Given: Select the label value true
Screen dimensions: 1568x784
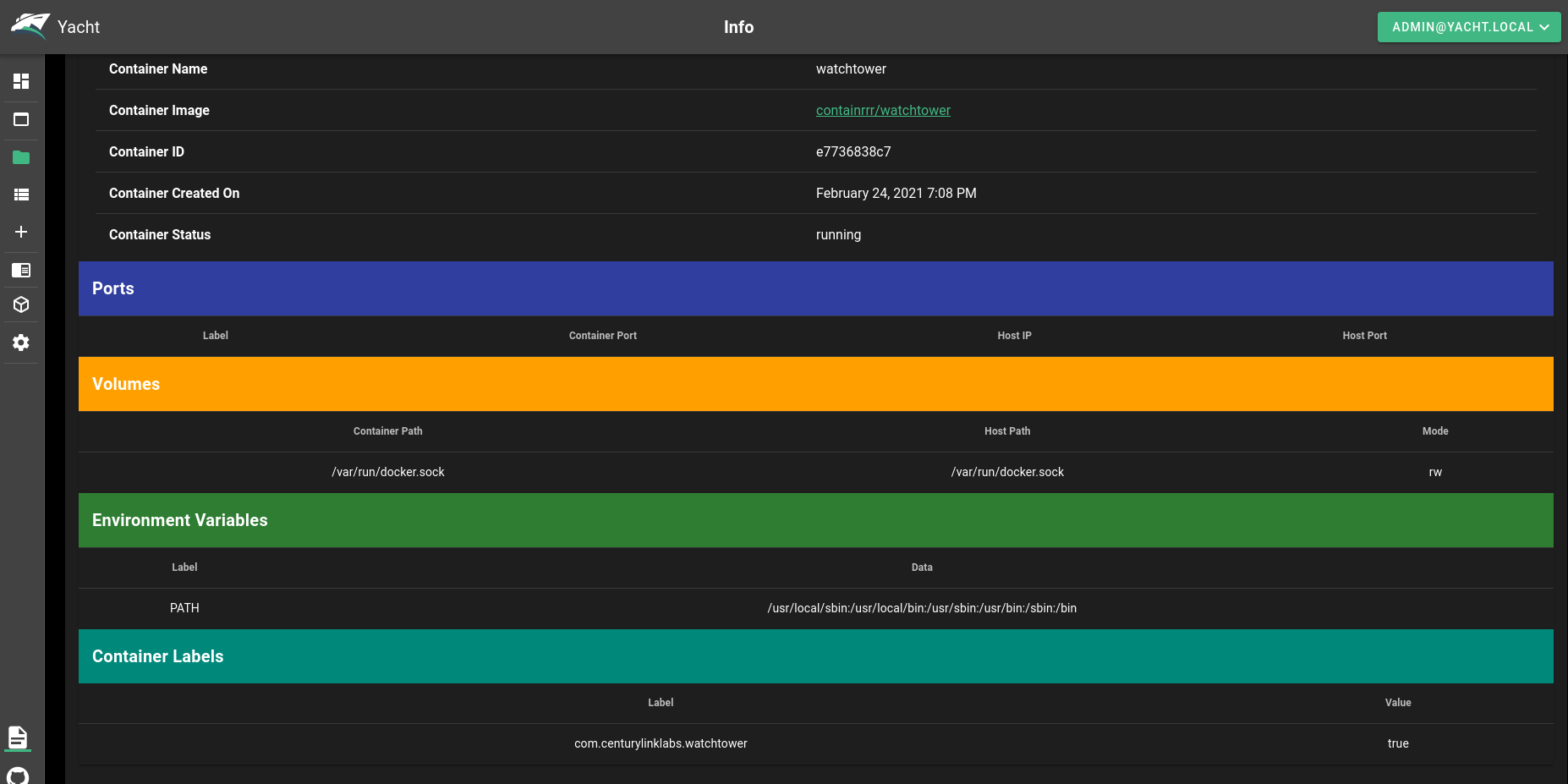Looking at the screenshot, I should click(1398, 743).
